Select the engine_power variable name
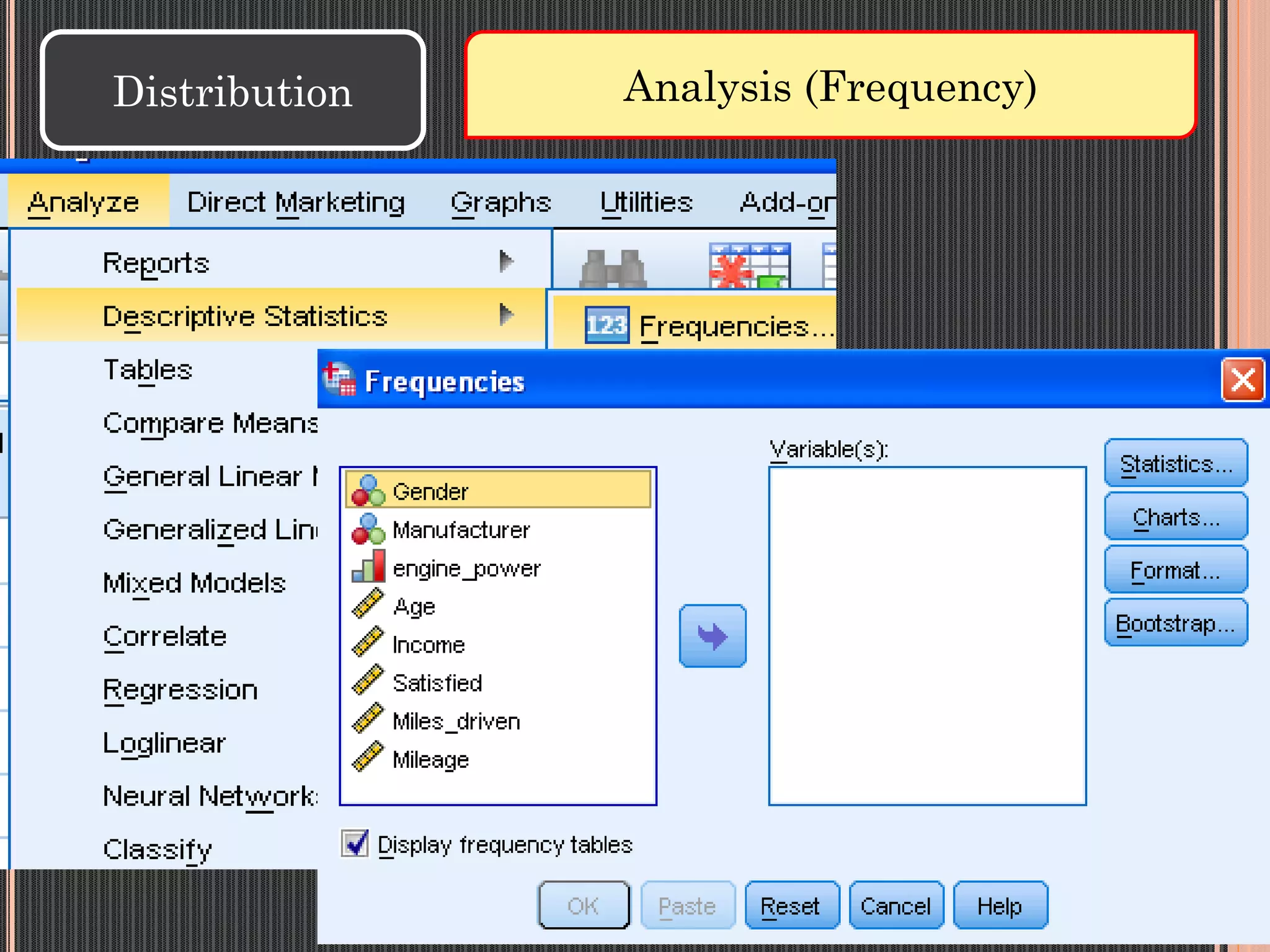Image resolution: width=1270 pixels, height=952 pixels. click(467, 568)
